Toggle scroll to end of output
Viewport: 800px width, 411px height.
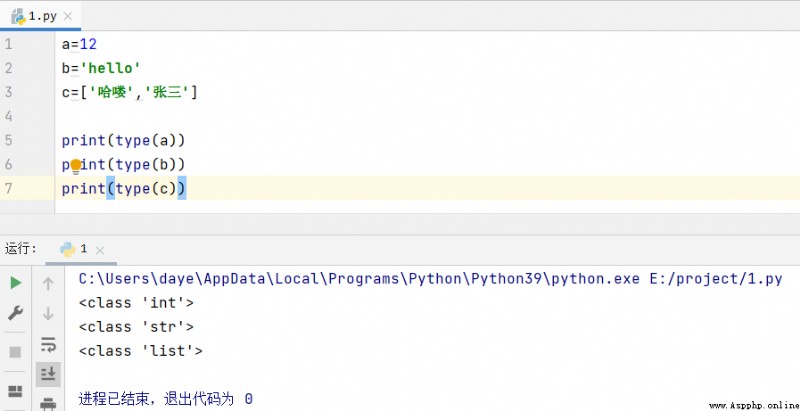48,375
